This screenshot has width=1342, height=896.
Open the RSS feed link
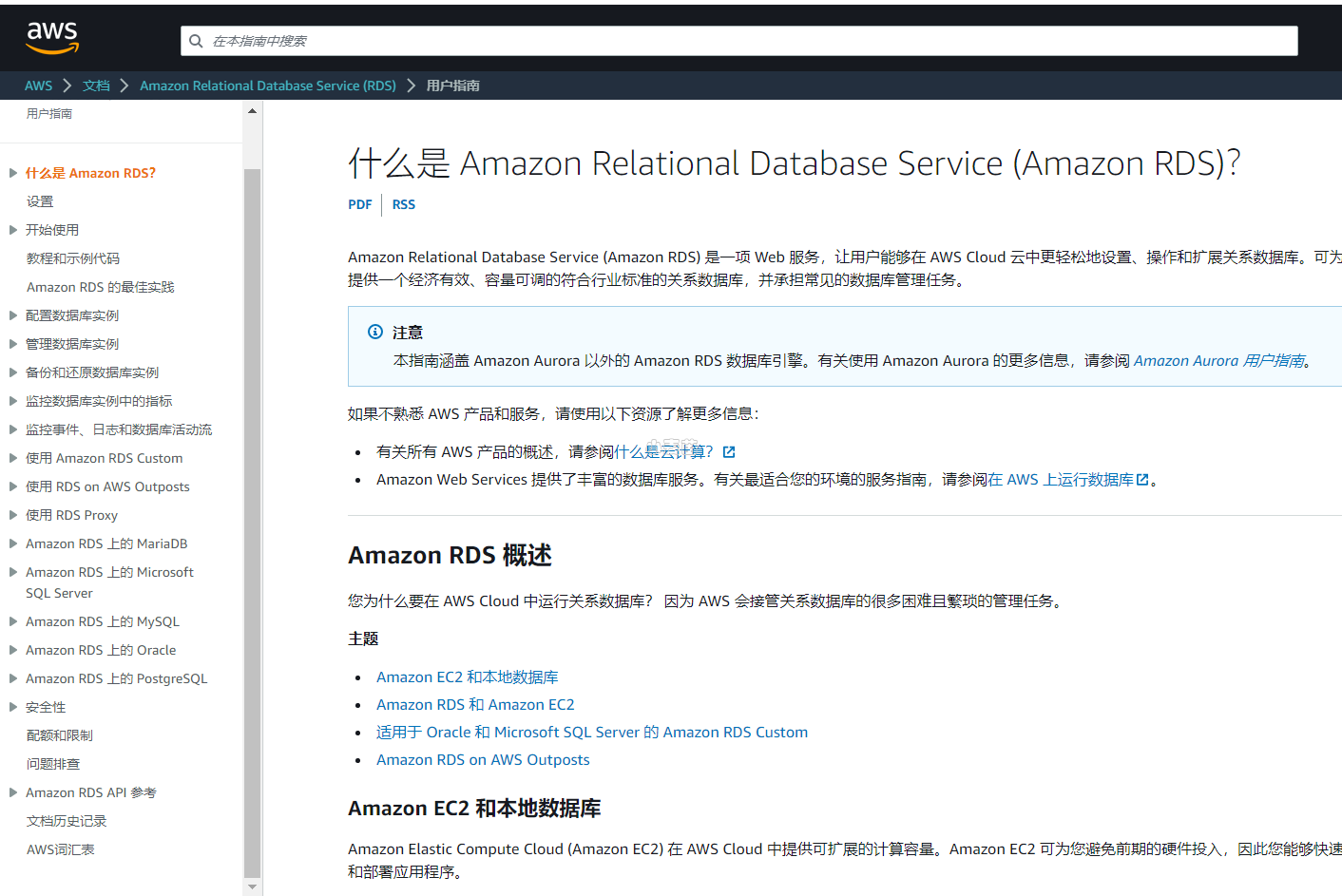coord(403,204)
